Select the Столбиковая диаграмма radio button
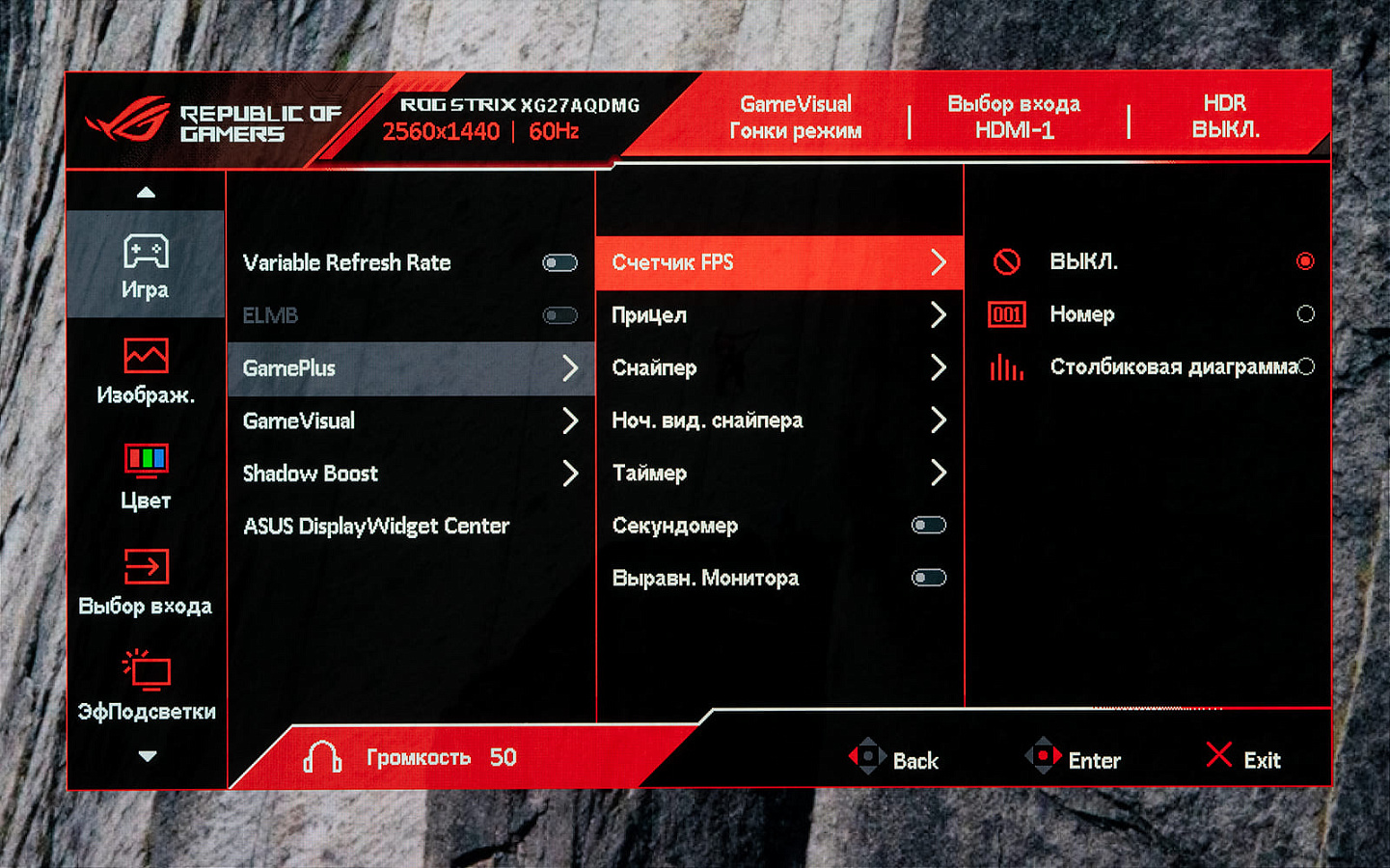 point(1306,366)
